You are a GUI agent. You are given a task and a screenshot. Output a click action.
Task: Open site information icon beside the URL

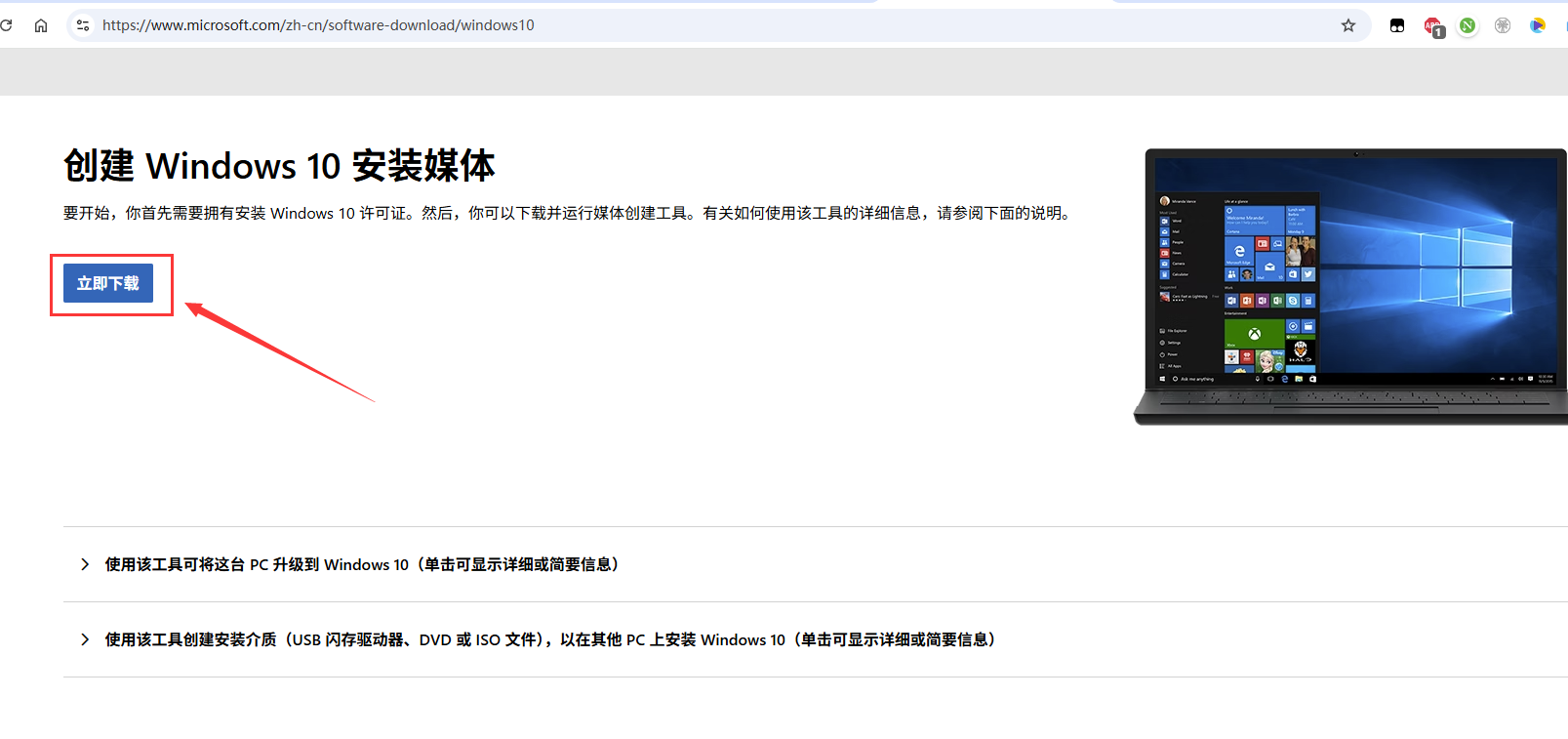(x=83, y=25)
